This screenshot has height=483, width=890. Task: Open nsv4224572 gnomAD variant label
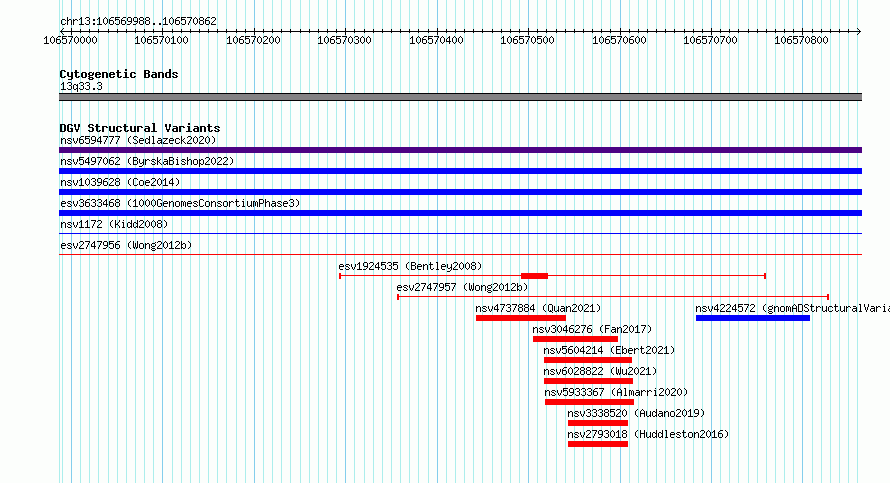click(792, 308)
